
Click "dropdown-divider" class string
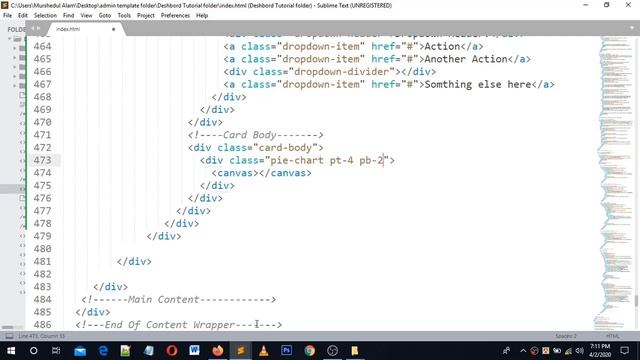tap(342, 72)
